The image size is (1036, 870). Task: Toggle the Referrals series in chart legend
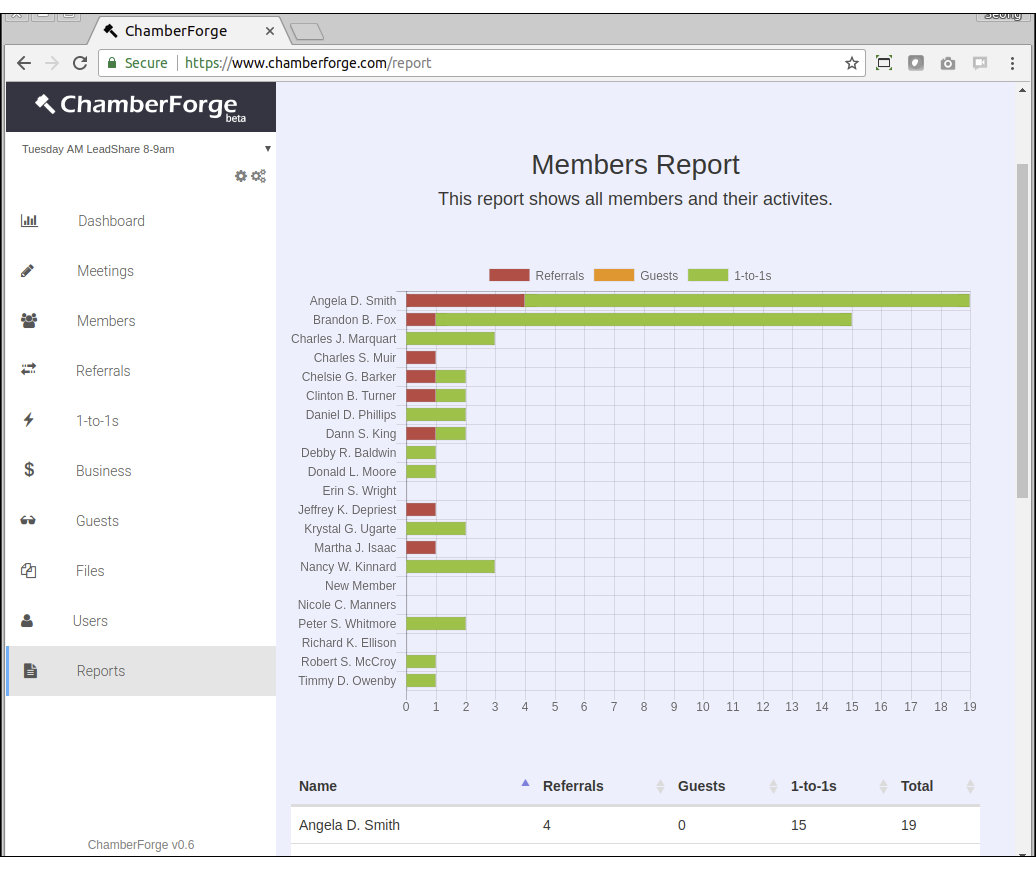(x=534, y=275)
